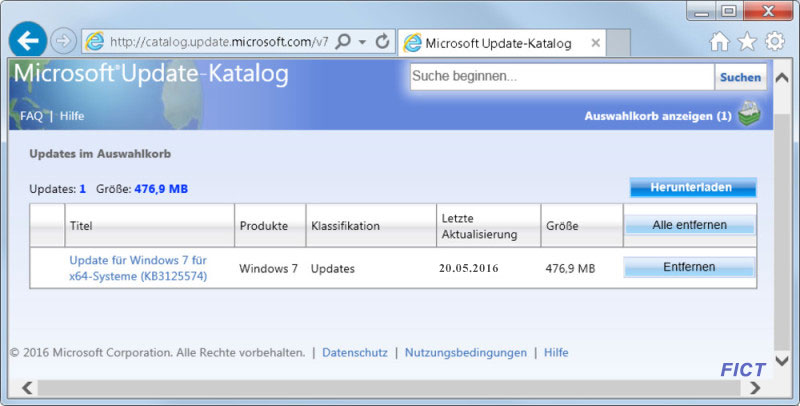Viewport: 800px width, 406px height.
Task: Click the magnifier search icon in address bar
Action: (343, 41)
